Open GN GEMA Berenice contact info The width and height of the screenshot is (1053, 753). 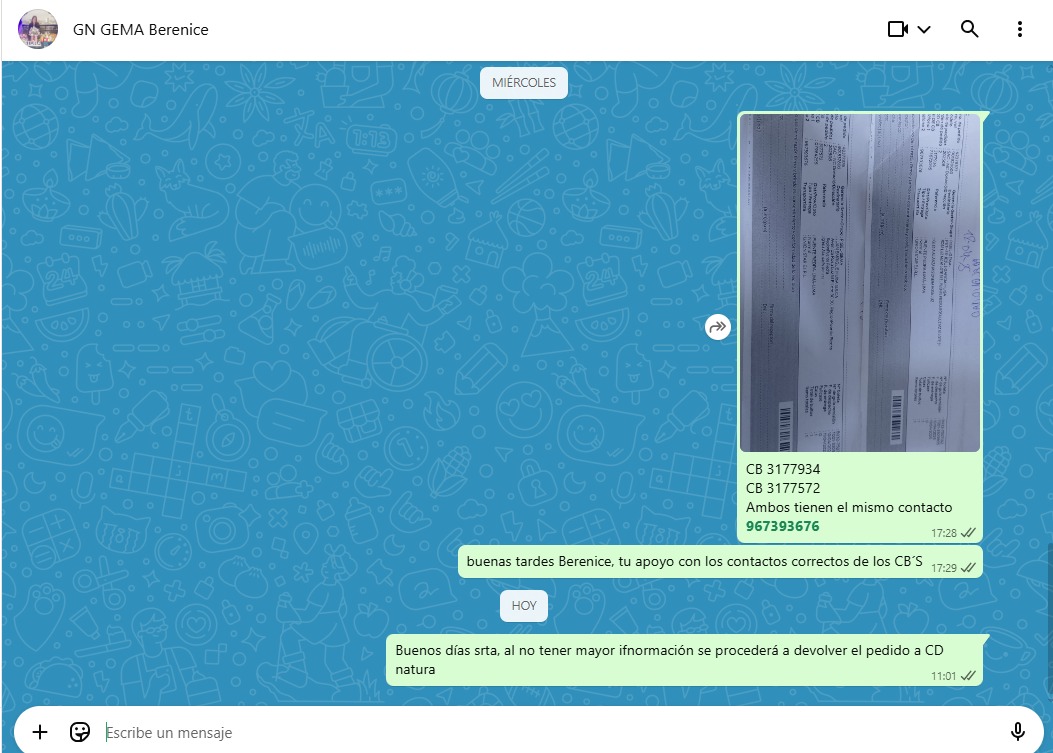(141, 29)
